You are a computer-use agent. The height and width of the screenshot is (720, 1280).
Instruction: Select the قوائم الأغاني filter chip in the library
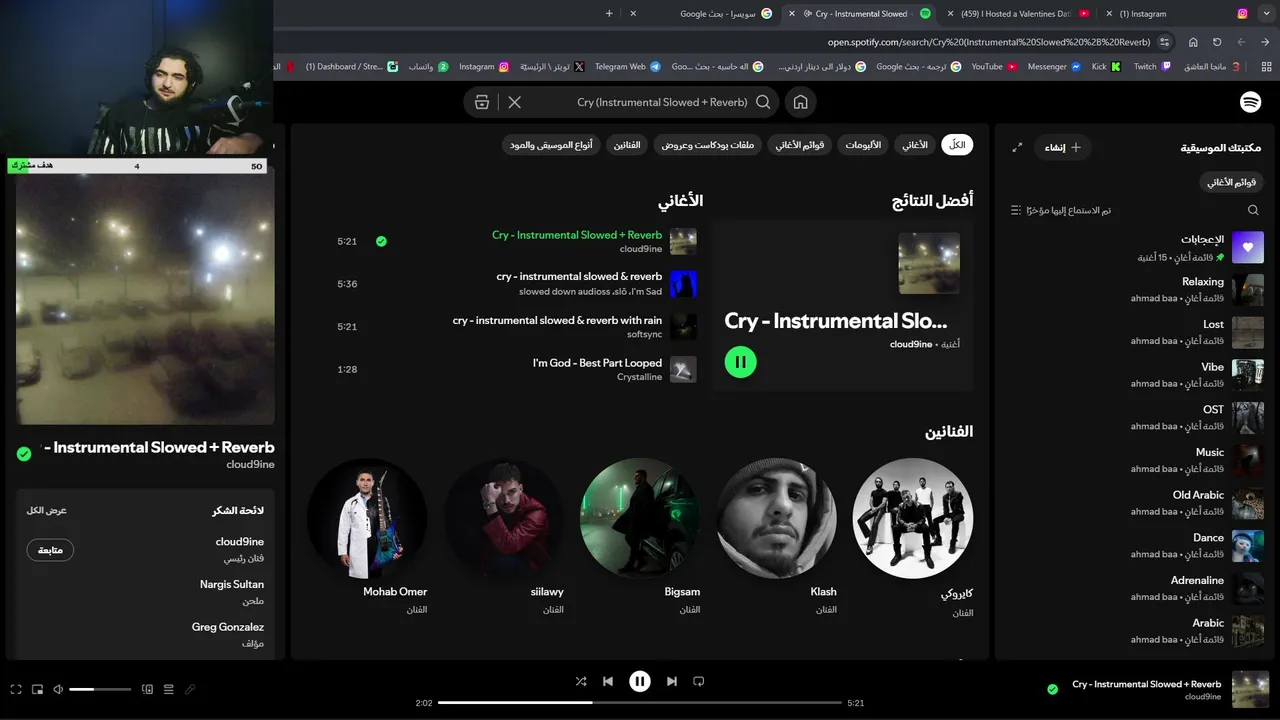click(x=1231, y=182)
